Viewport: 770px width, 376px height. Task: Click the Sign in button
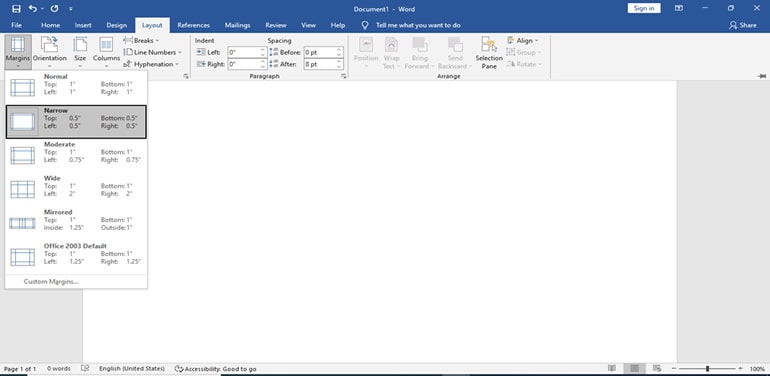(644, 8)
